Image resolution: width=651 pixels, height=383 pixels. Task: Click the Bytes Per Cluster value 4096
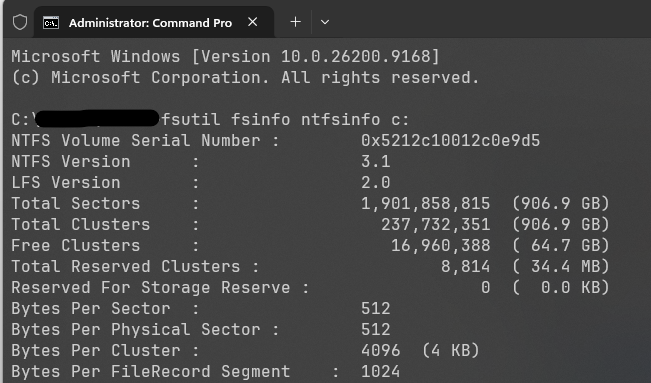pos(380,351)
